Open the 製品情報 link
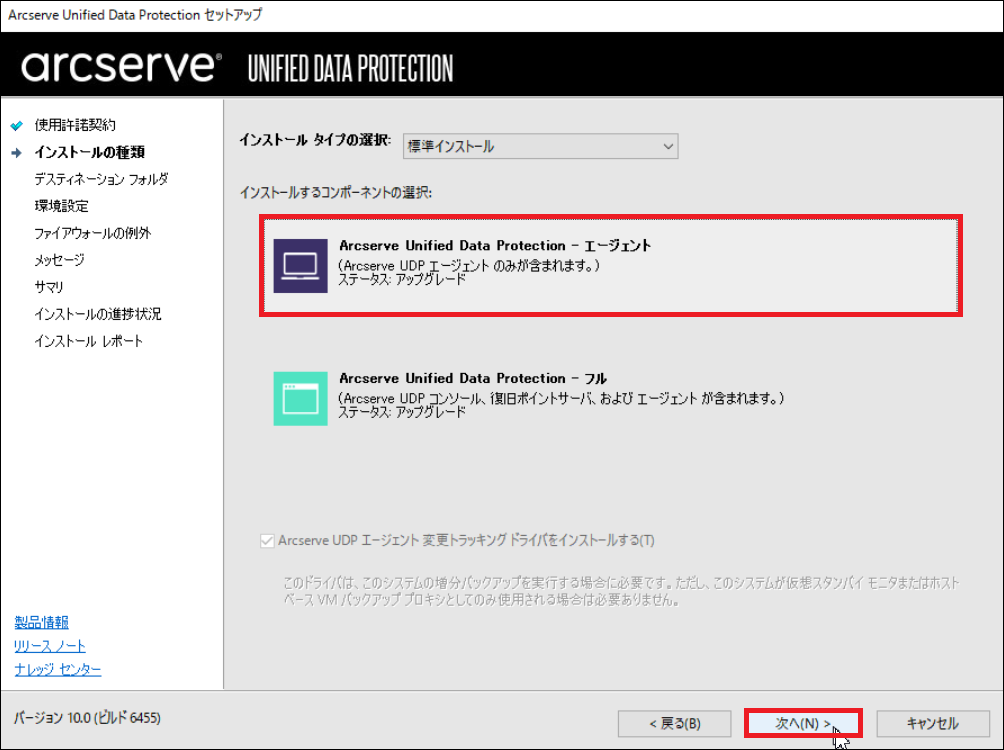 coord(42,622)
